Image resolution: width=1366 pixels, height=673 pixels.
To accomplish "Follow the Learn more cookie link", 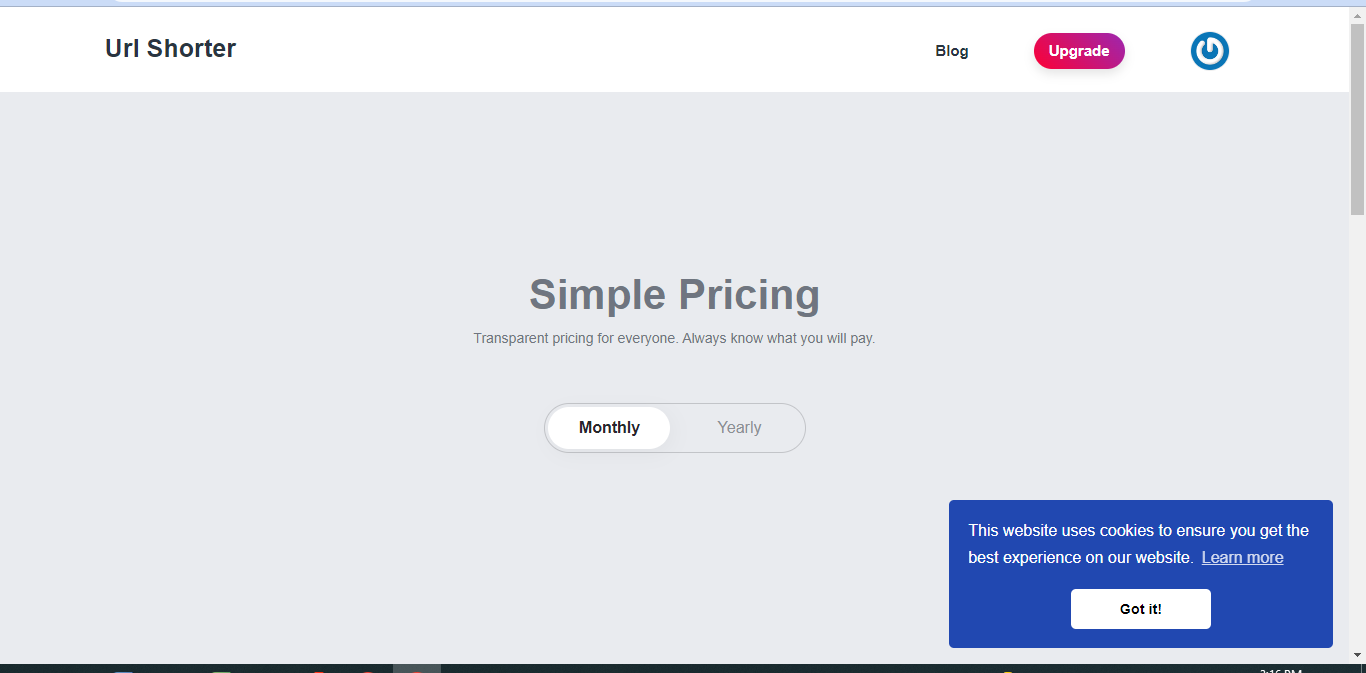I will click(1242, 558).
